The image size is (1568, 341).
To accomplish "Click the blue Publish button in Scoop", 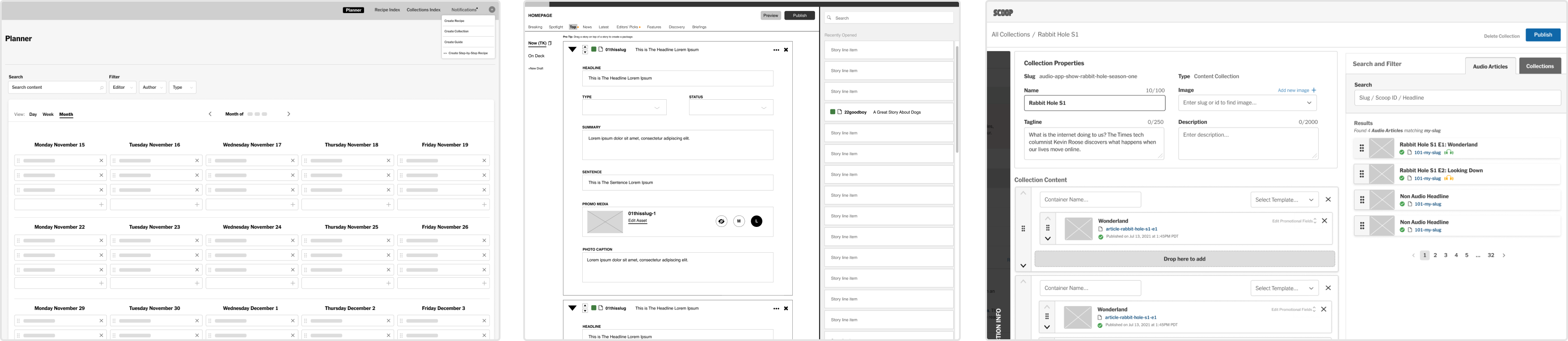I will tap(1543, 35).
